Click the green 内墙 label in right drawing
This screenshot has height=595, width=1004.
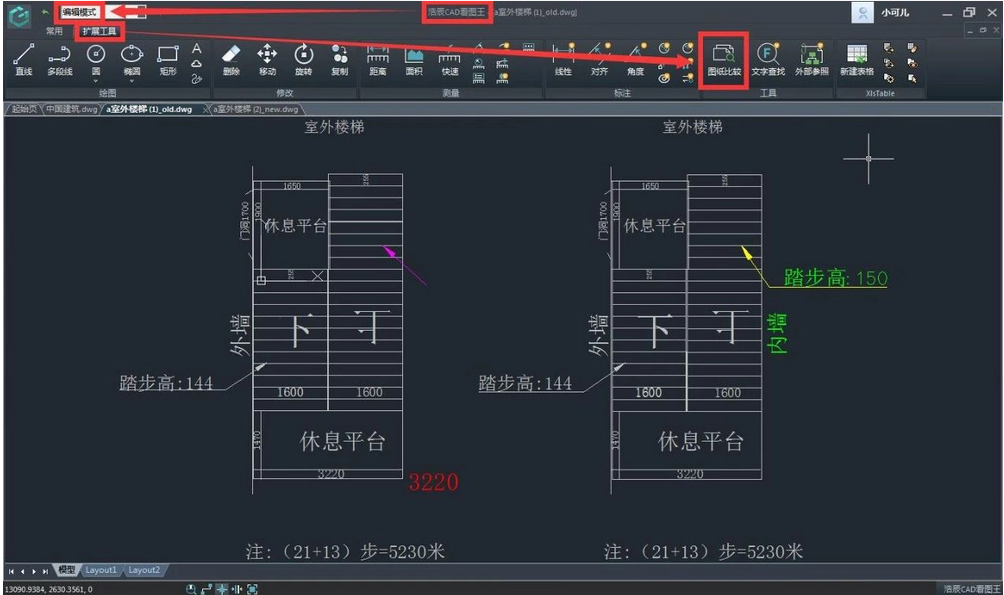tap(777, 333)
